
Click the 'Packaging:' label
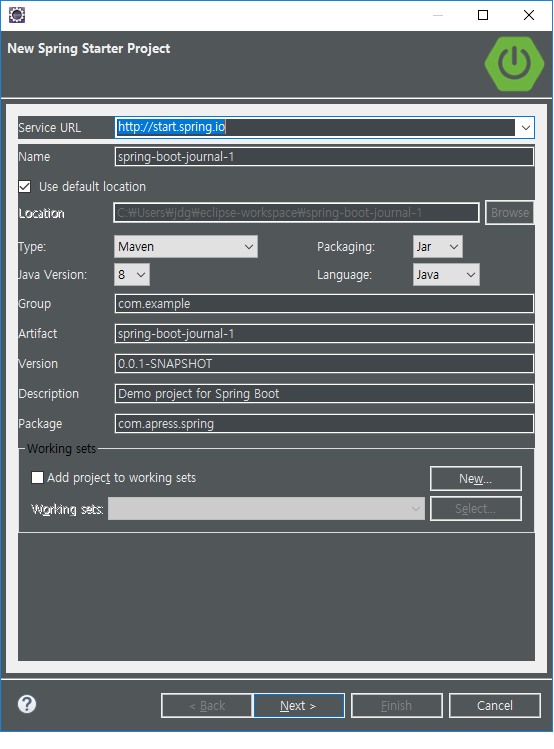(x=346, y=247)
